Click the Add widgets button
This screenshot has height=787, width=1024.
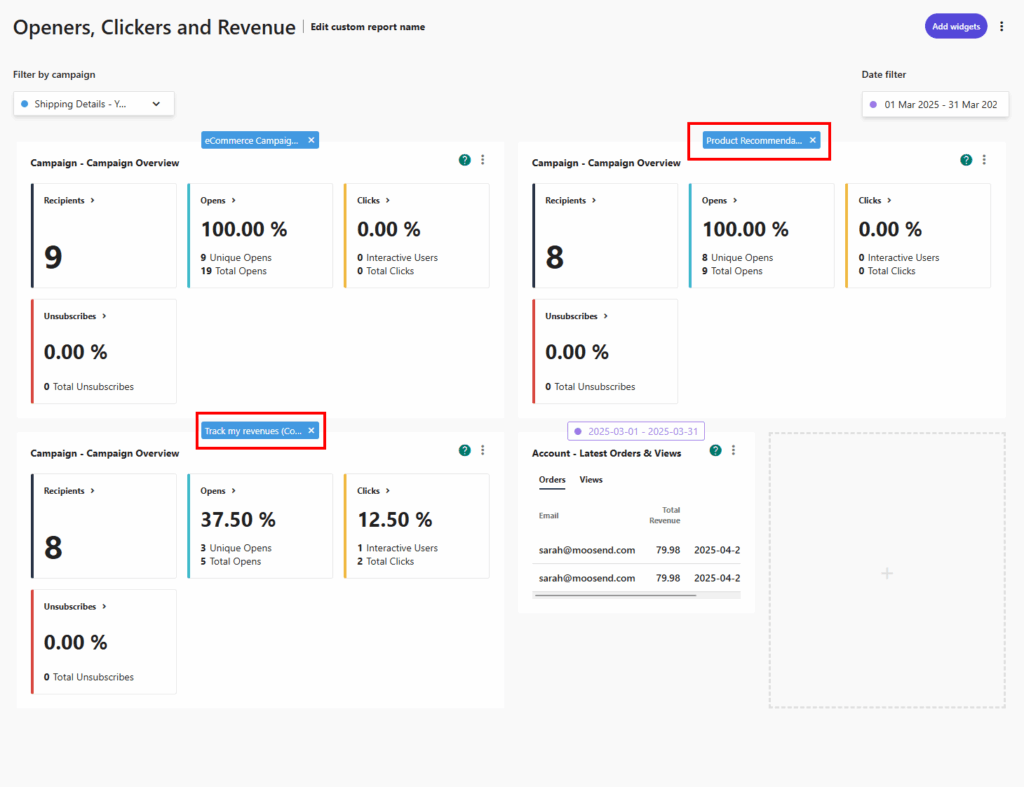(x=955, y=26)
